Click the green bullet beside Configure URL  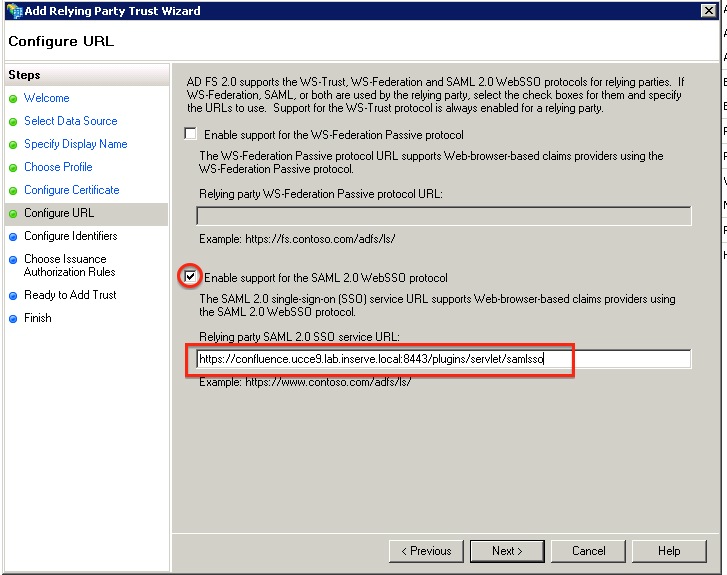(x=13, y=213)
